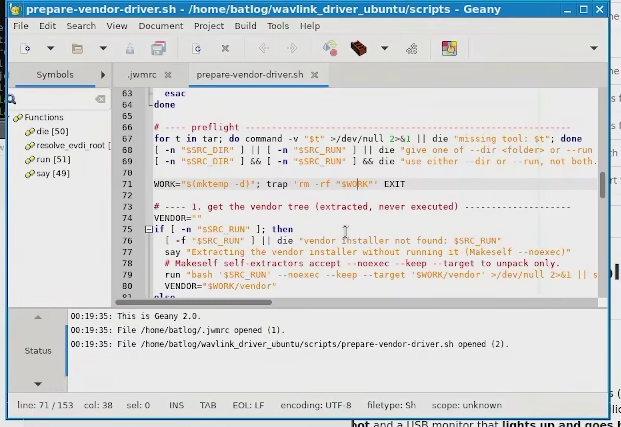Open the Tools menu
The width and height of the screenshot is (621, 427).
click(x=278, y=26)
